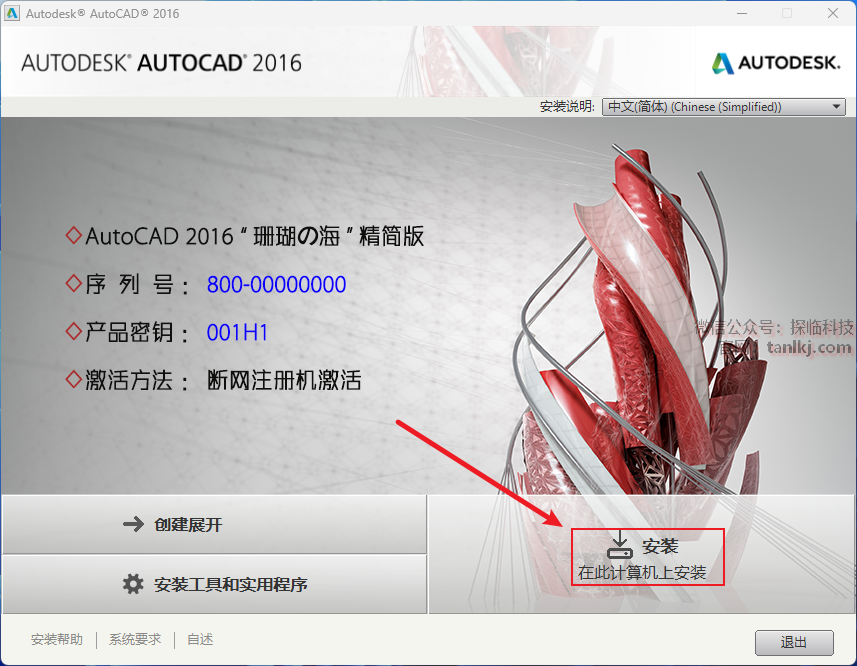Click the 安装说明 label text
The height and width of the screenshot is (666, 857).
coord(567,107)
